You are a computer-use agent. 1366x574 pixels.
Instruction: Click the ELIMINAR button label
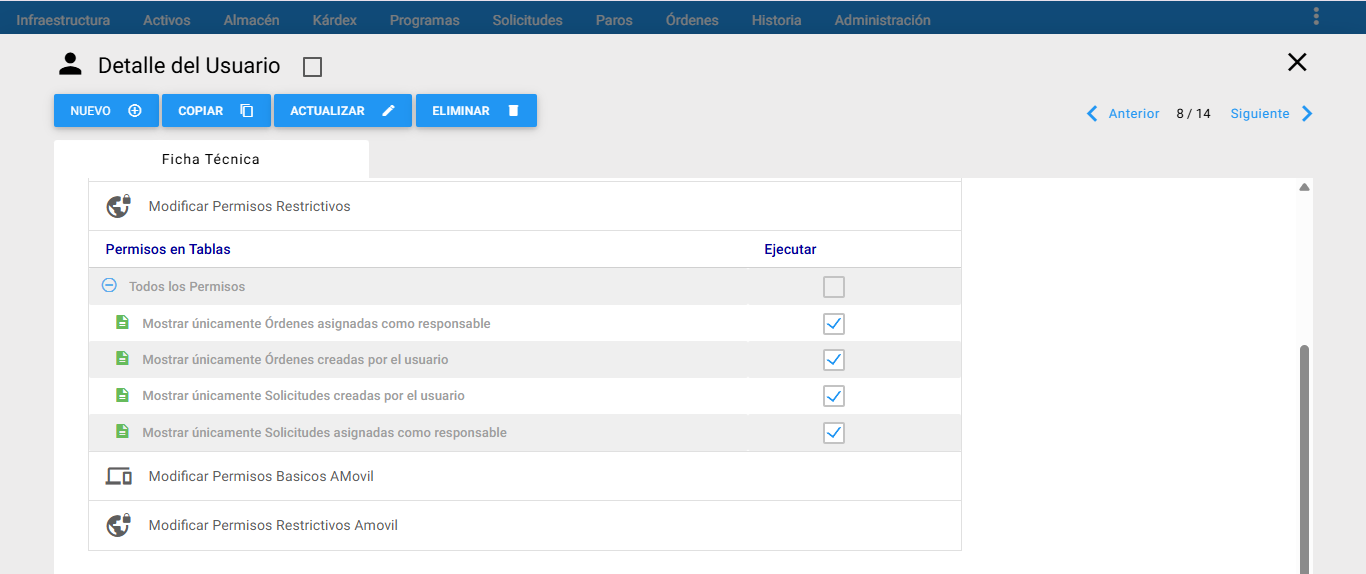[461, 111]
